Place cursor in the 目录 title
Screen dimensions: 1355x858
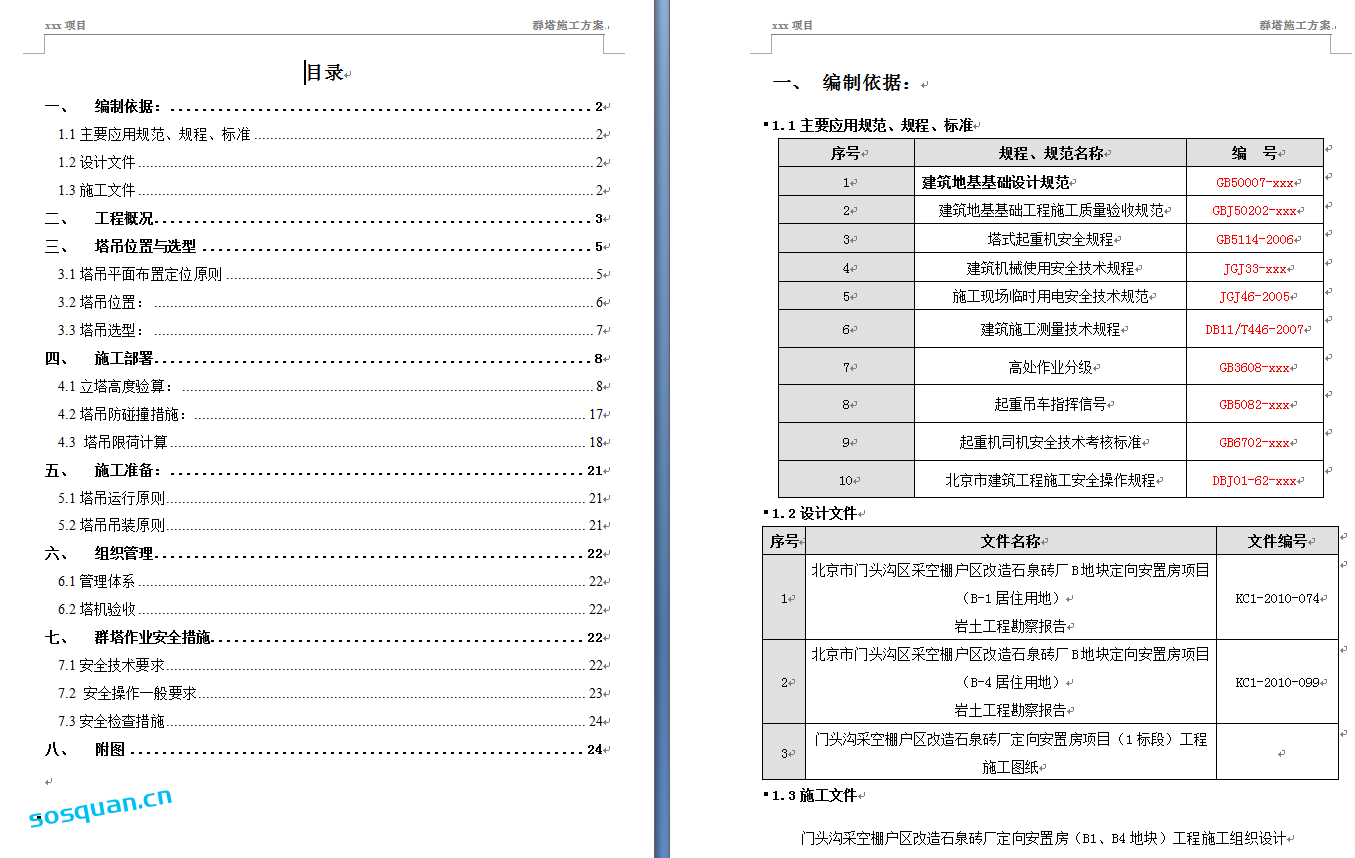click(325, 73)
